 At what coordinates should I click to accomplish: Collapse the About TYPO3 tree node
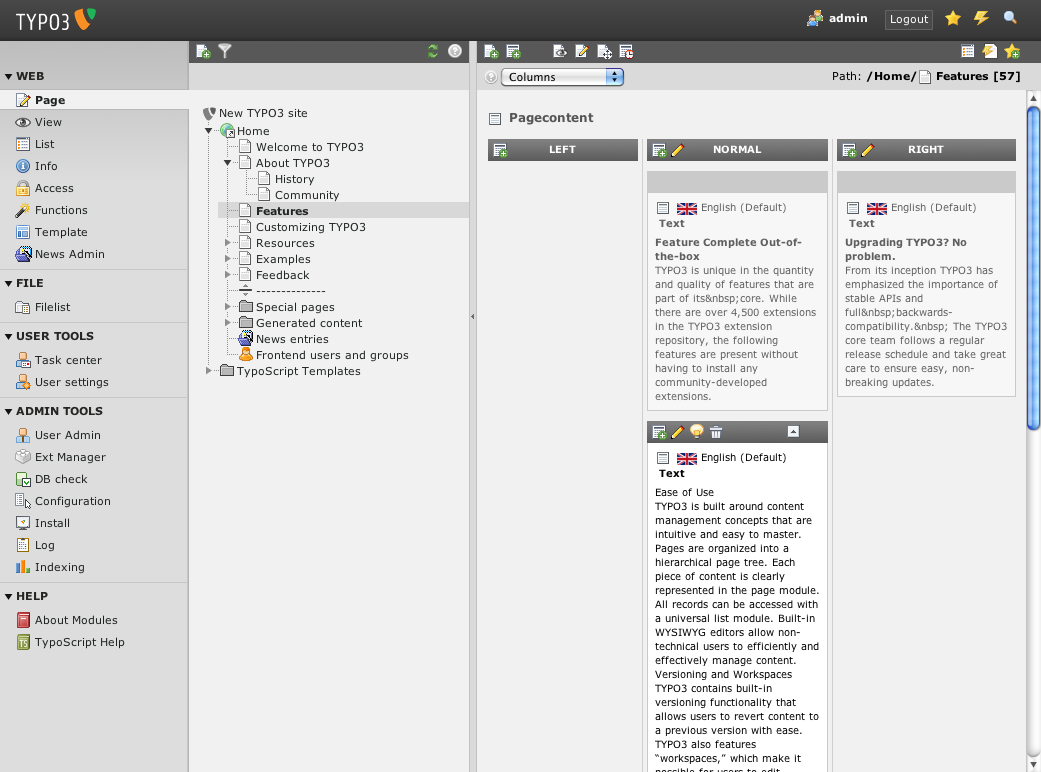228,163
